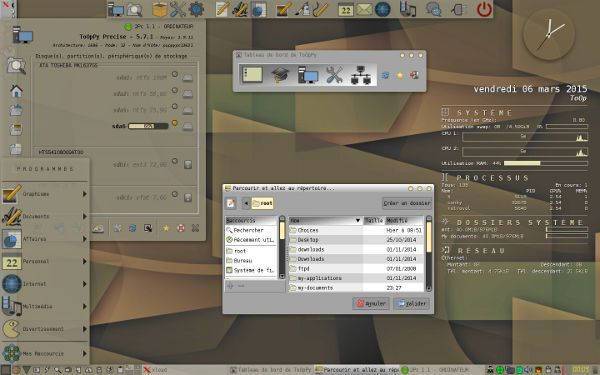Click the magnifier icon in left sidebar

pyautogui.click(x=16, y=66)
